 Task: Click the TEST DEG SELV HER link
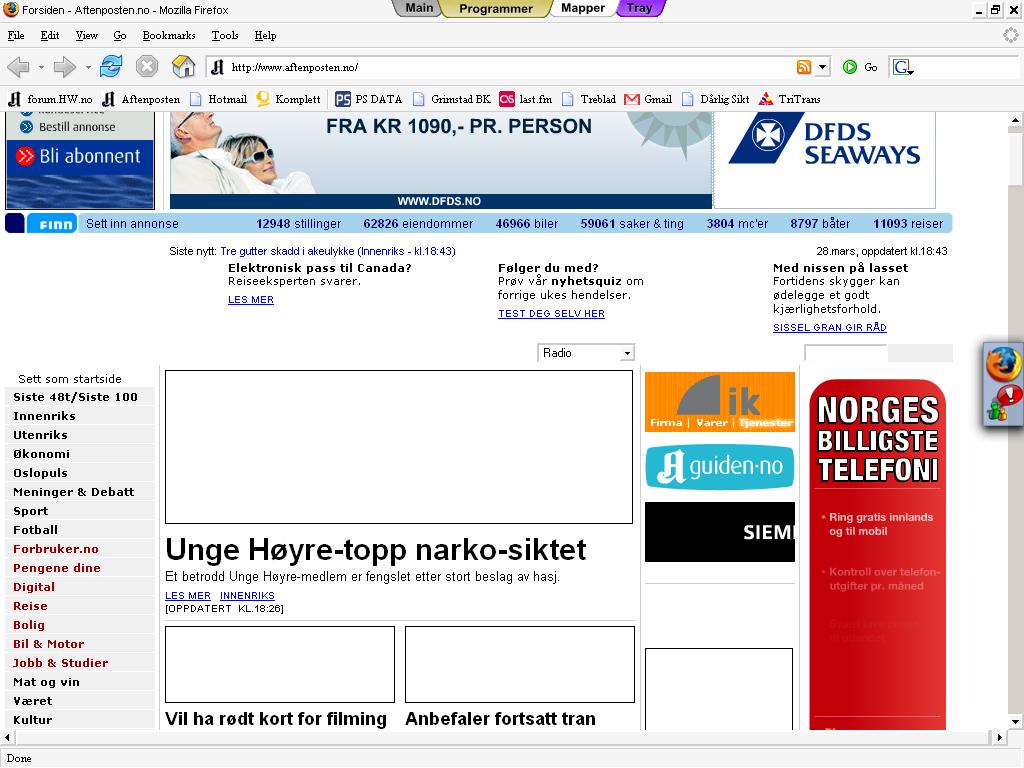[x=551, y=314]
